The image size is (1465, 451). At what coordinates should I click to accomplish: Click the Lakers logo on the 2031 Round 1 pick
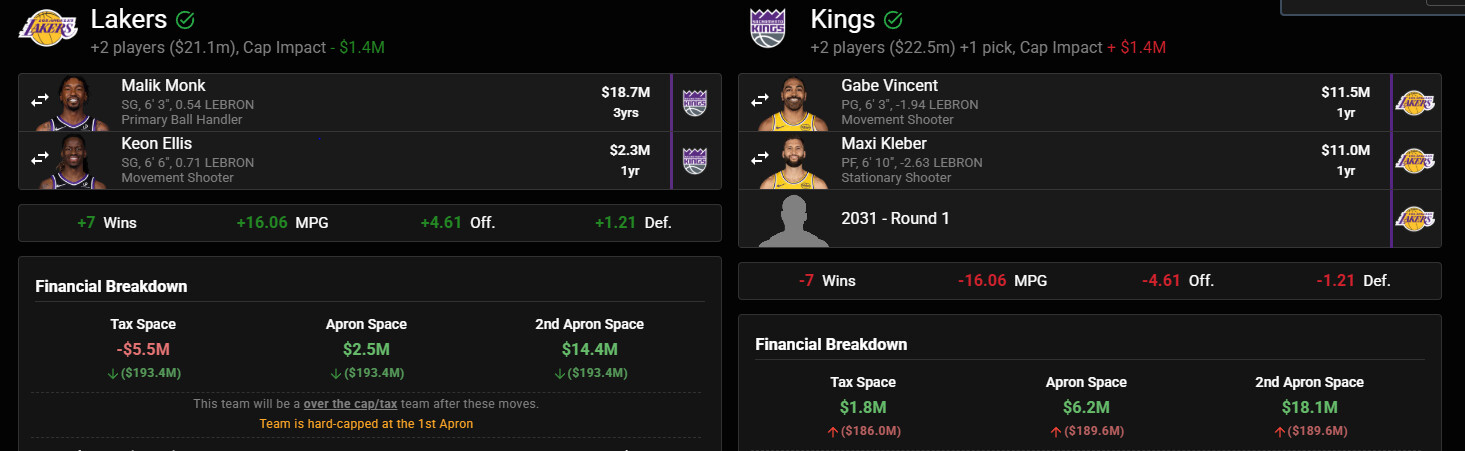coord(1415,218)
